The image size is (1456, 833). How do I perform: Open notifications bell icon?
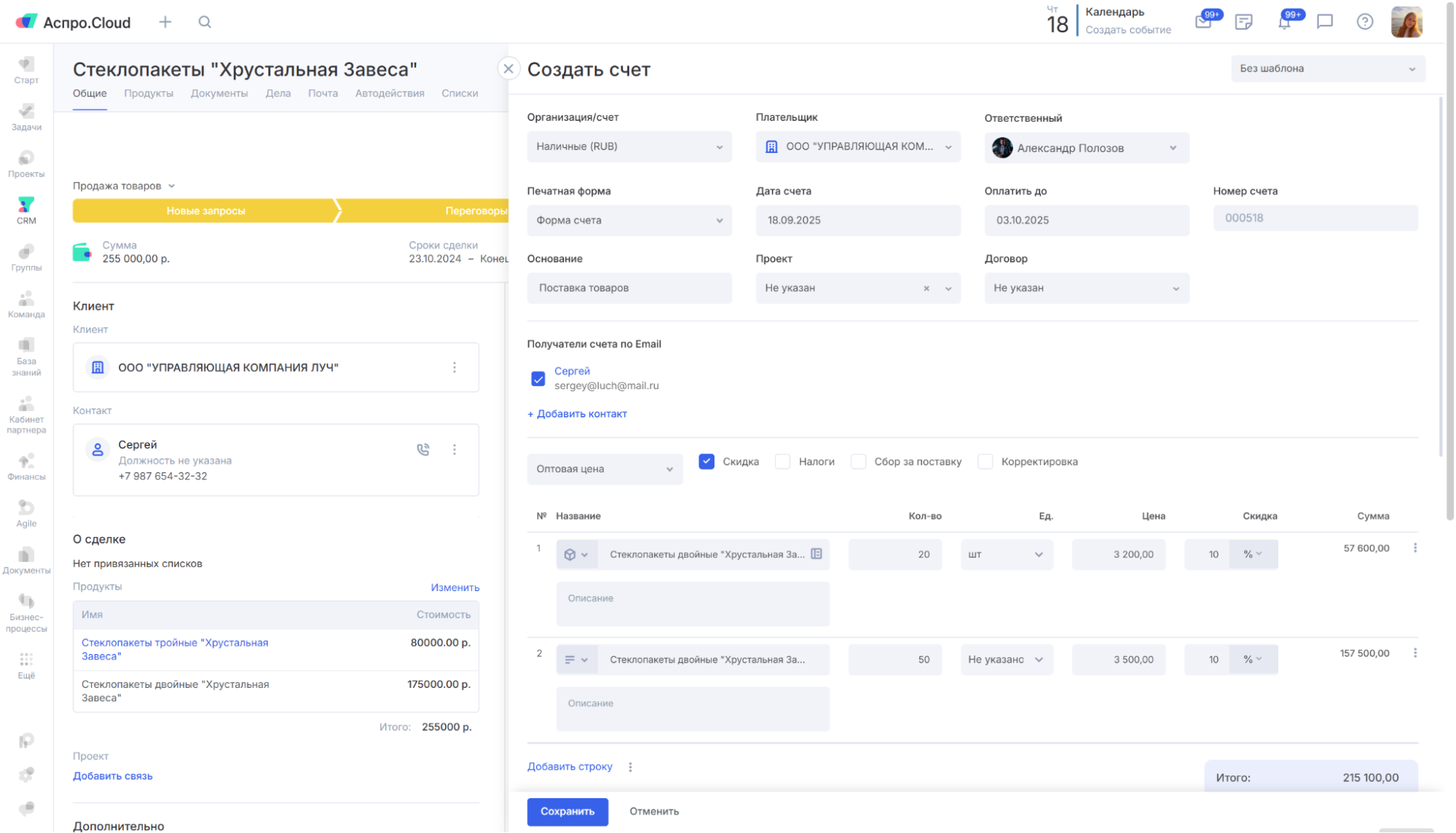point(1284,22)
